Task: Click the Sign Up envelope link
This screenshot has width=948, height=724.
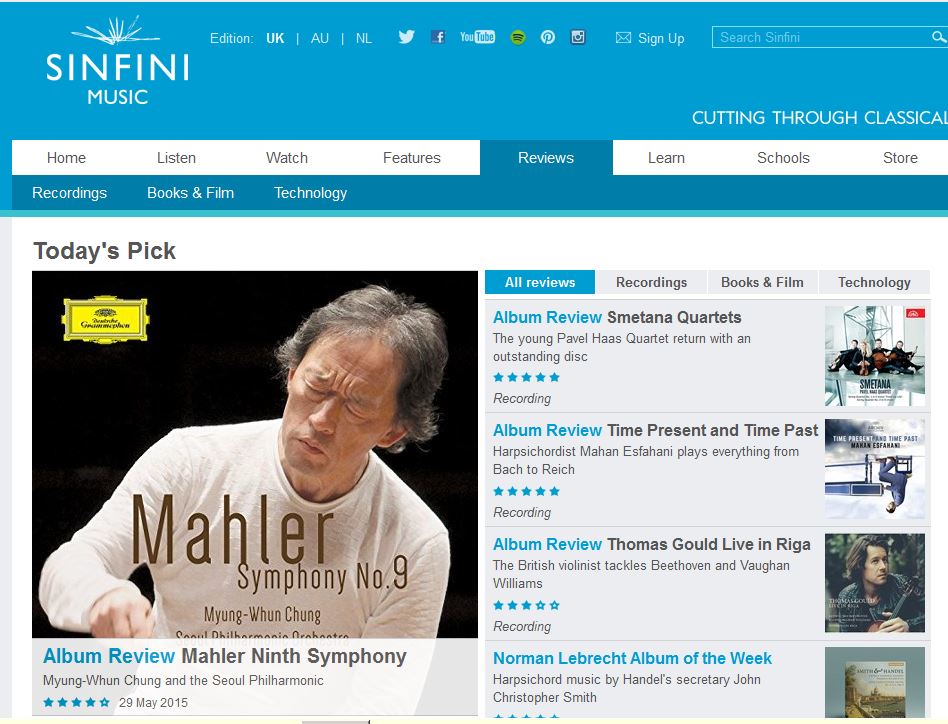Action: [650, 38]
